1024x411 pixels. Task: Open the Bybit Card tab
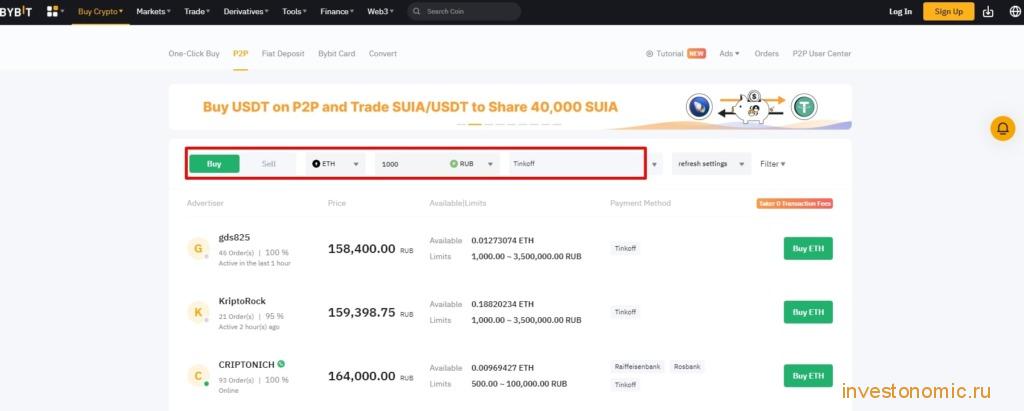[x=336, y=54]
